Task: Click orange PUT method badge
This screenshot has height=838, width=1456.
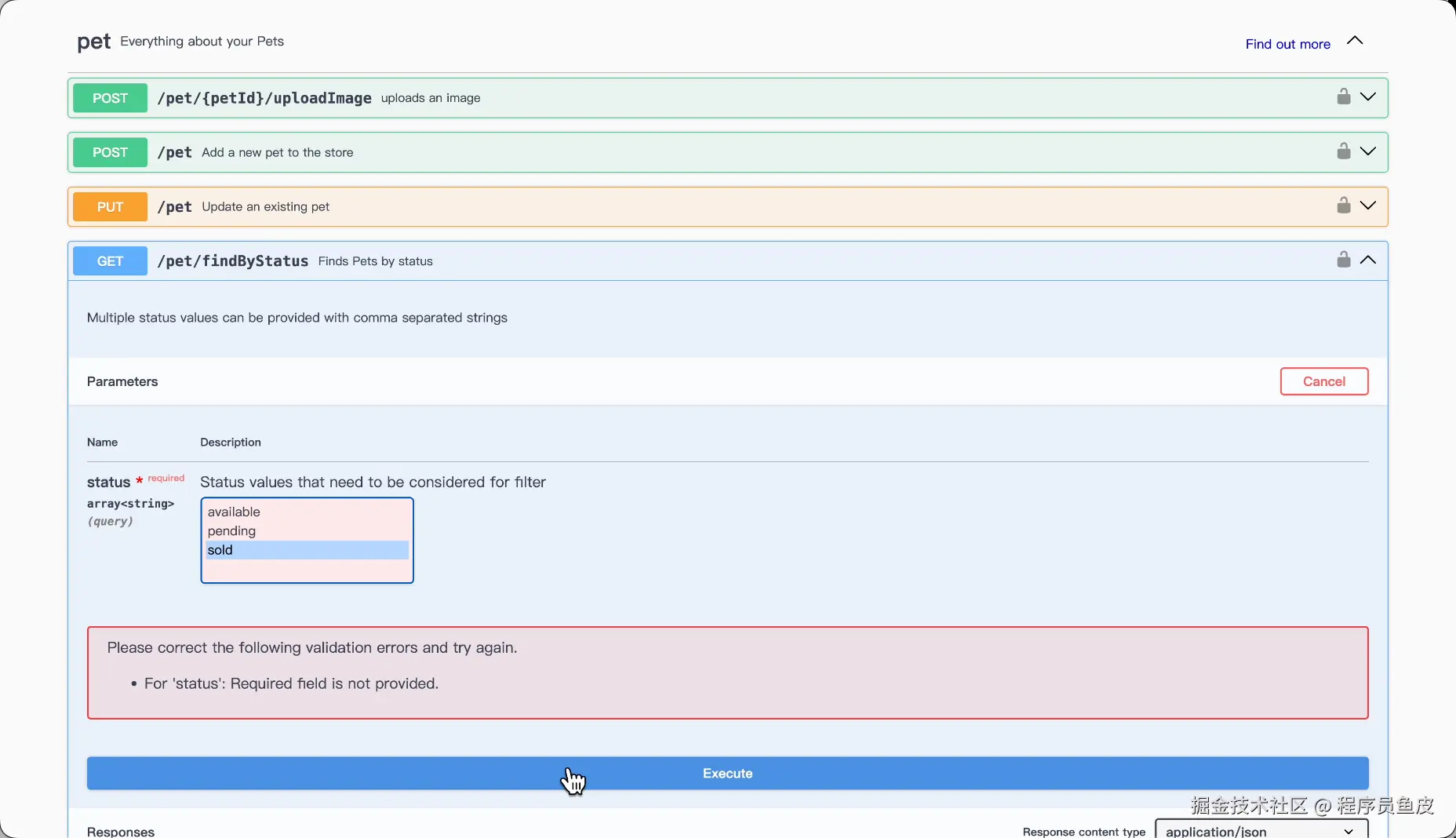Action: tap(110, 207)
